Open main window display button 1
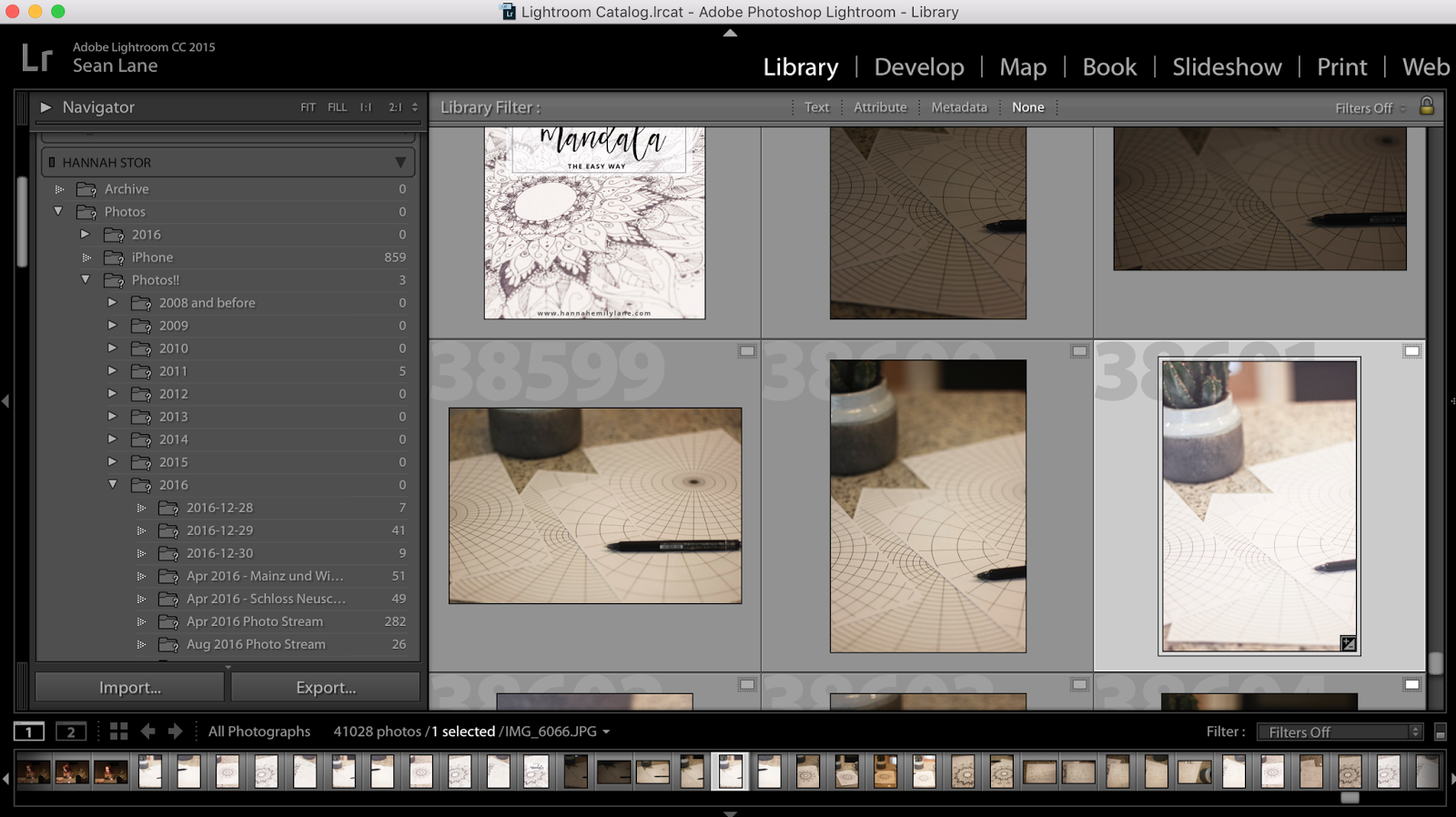Image resolution: width=1456 pixels, height=817 pixels. [x=28, y=731]
